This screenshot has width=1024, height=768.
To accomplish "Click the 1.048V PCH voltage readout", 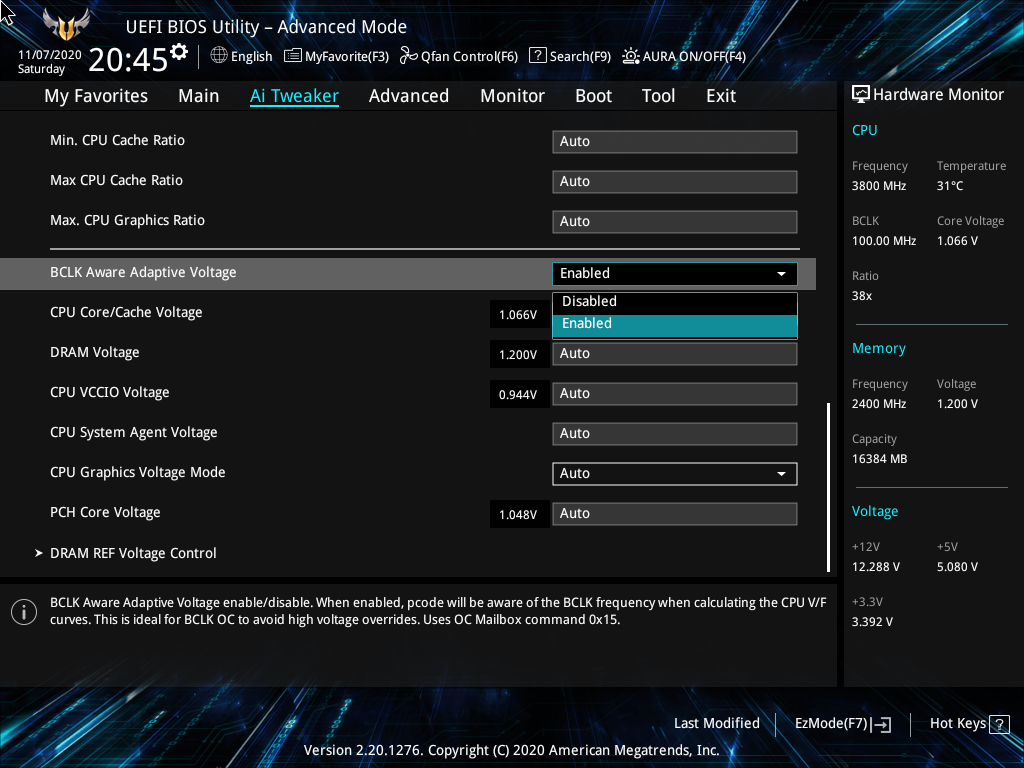I will pos(518,515).
